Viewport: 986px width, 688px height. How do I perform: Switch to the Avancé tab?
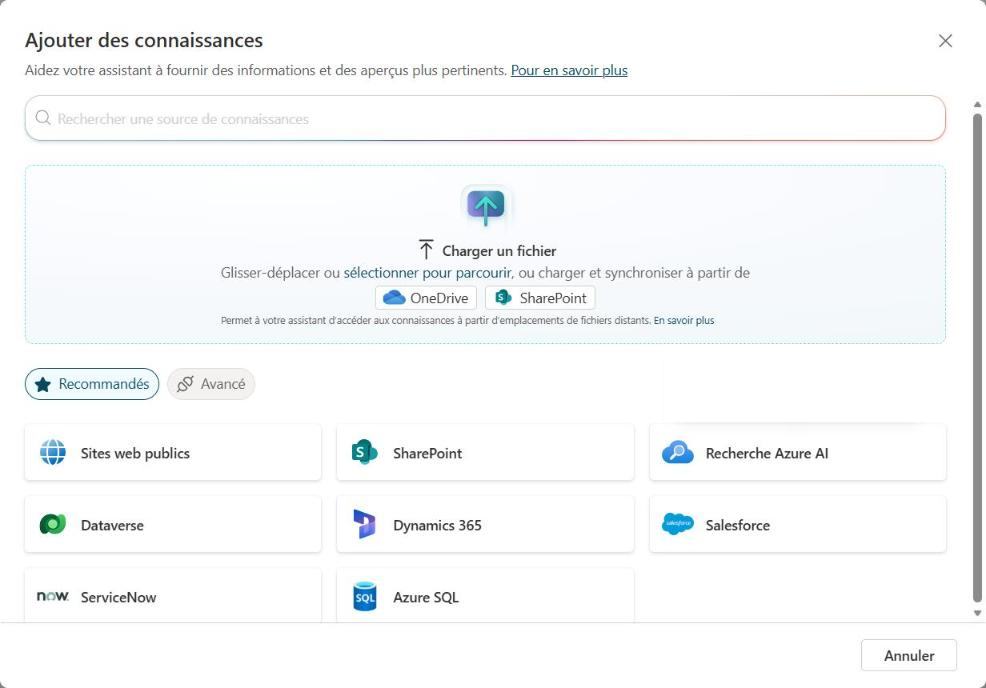[211, 384]
